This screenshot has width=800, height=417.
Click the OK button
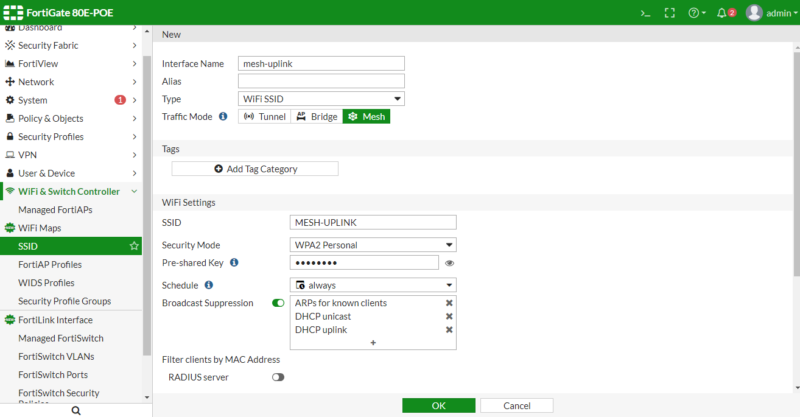pos(438,406)
